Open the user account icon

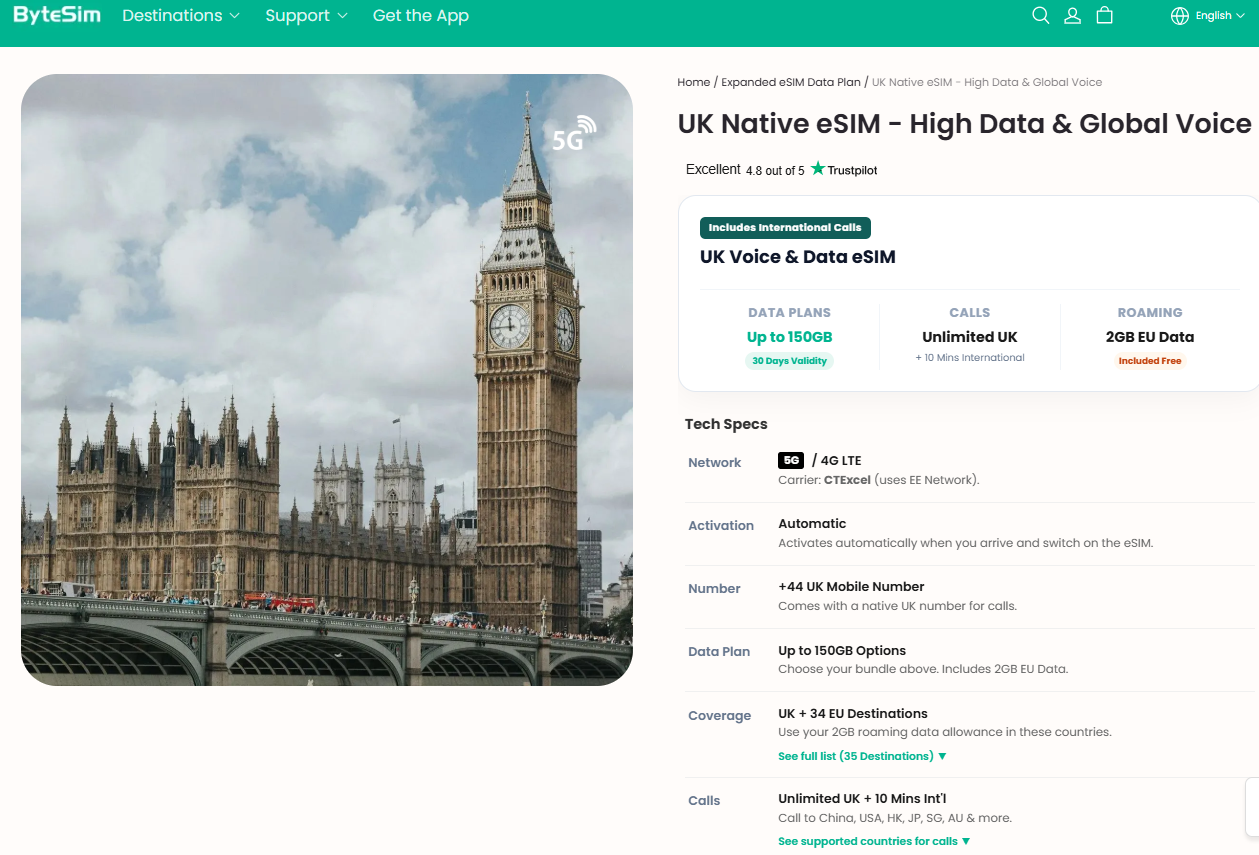pos(1072,15)
